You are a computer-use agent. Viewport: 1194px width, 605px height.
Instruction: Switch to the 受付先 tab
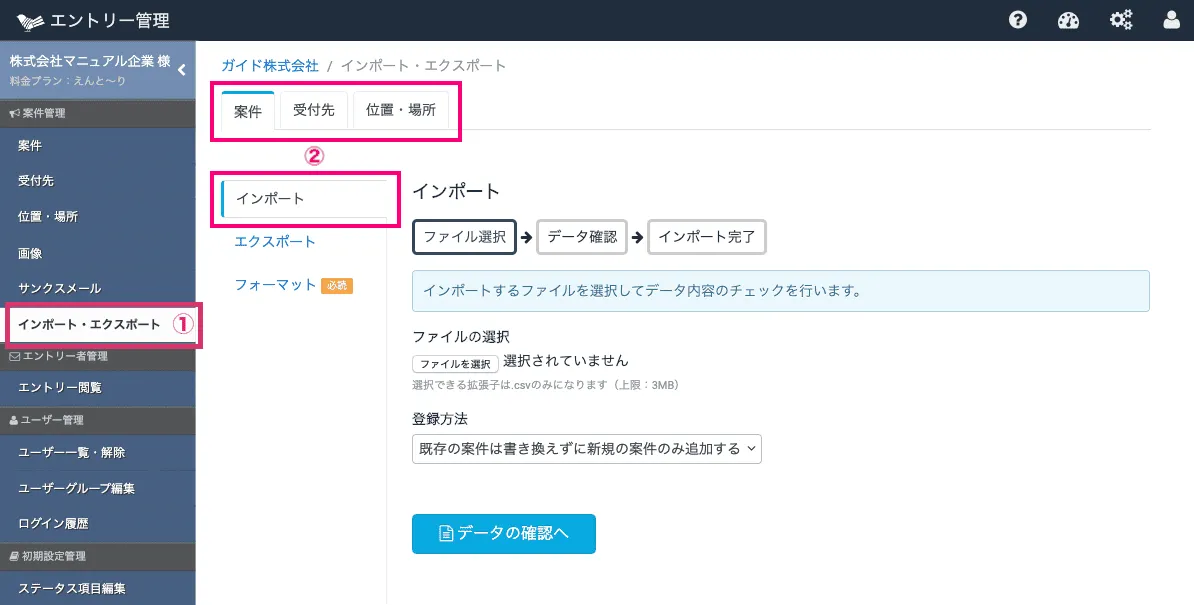coord(314,111)
